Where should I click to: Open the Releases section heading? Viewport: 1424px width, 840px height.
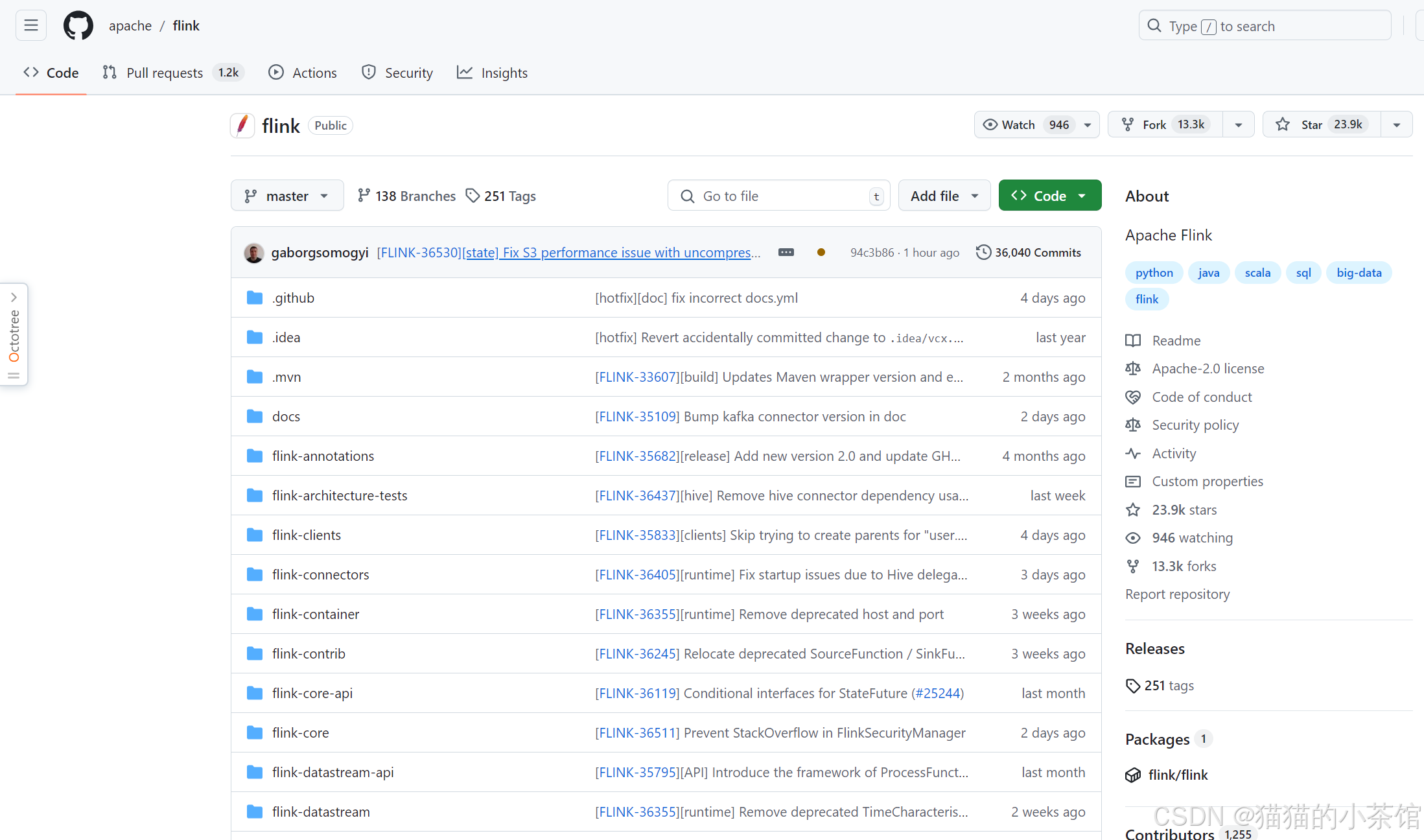[1155, 648]
